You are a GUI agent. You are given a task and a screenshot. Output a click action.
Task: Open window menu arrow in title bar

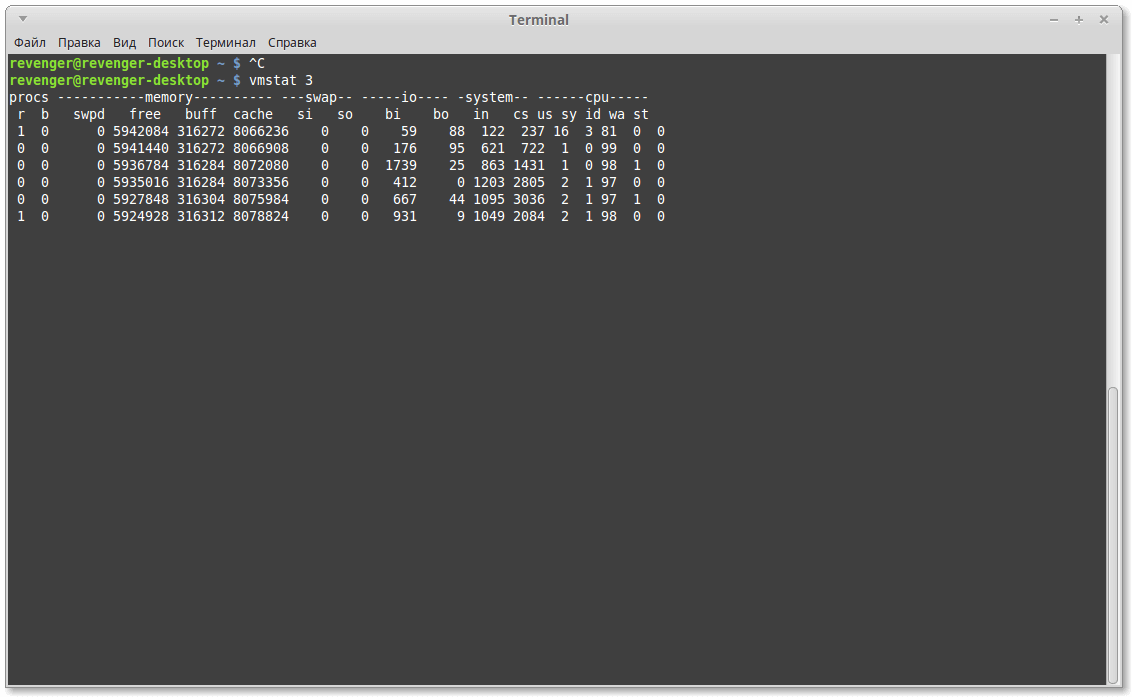[23, 19]
